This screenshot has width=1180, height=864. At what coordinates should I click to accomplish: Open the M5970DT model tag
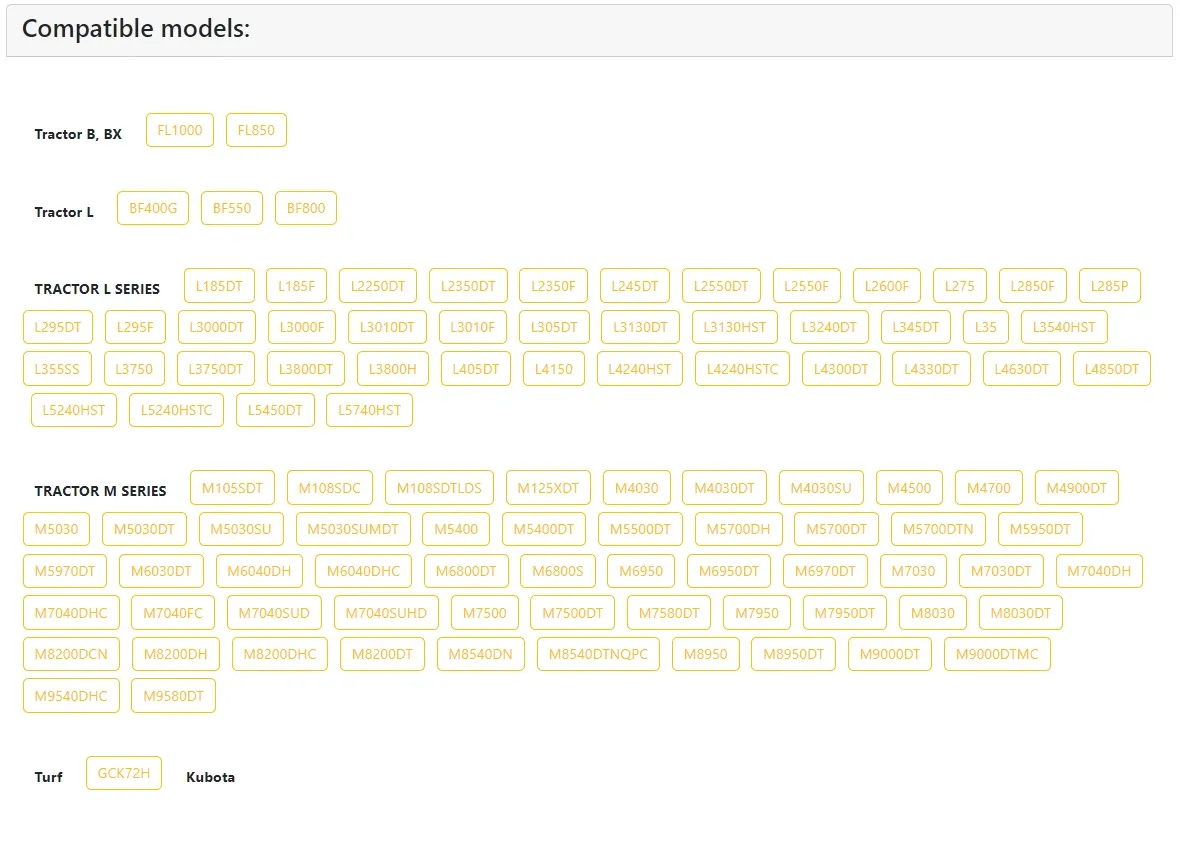65,571
